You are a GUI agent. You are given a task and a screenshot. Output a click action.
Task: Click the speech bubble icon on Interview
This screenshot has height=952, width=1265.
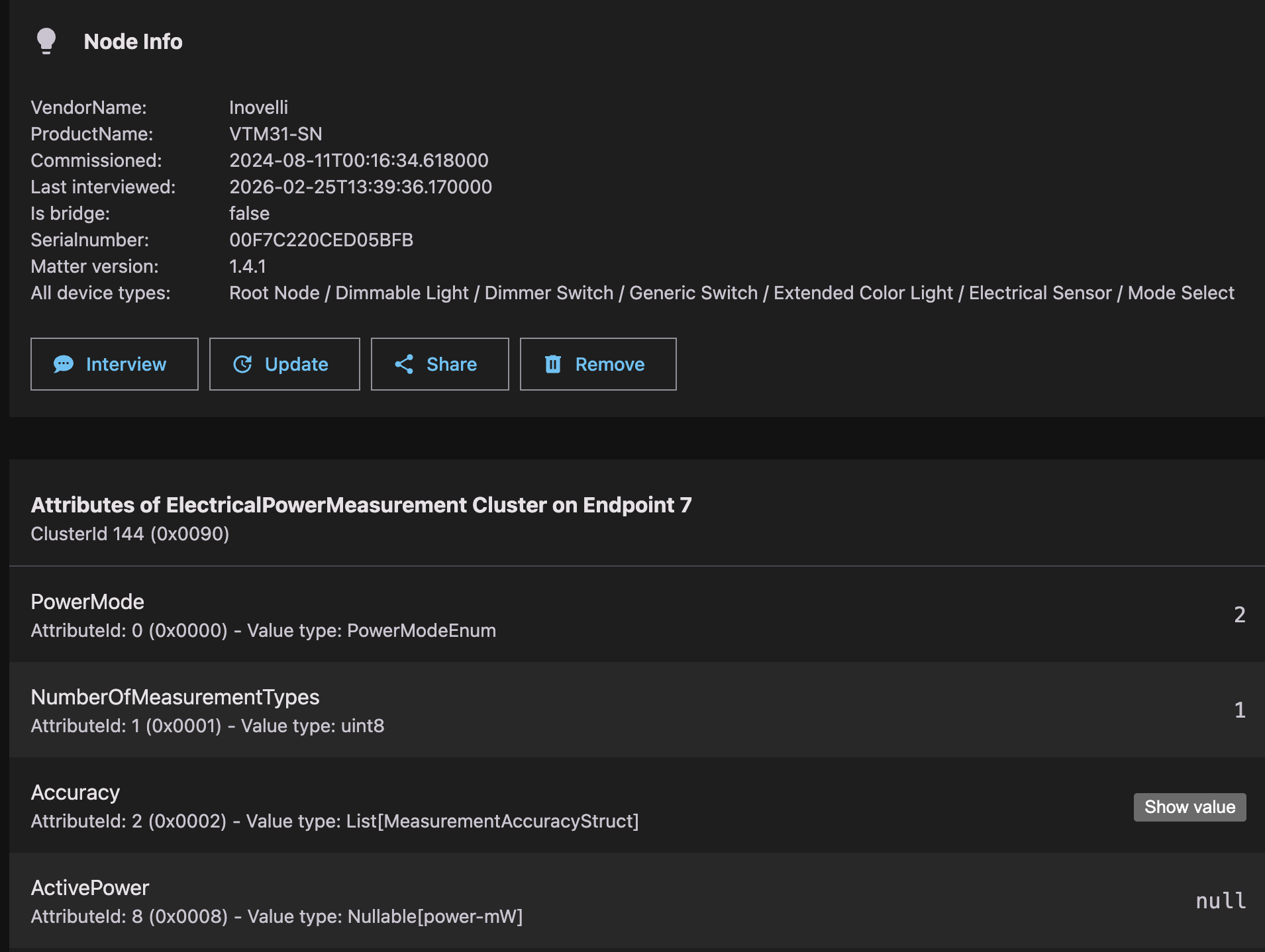[64, 364]
